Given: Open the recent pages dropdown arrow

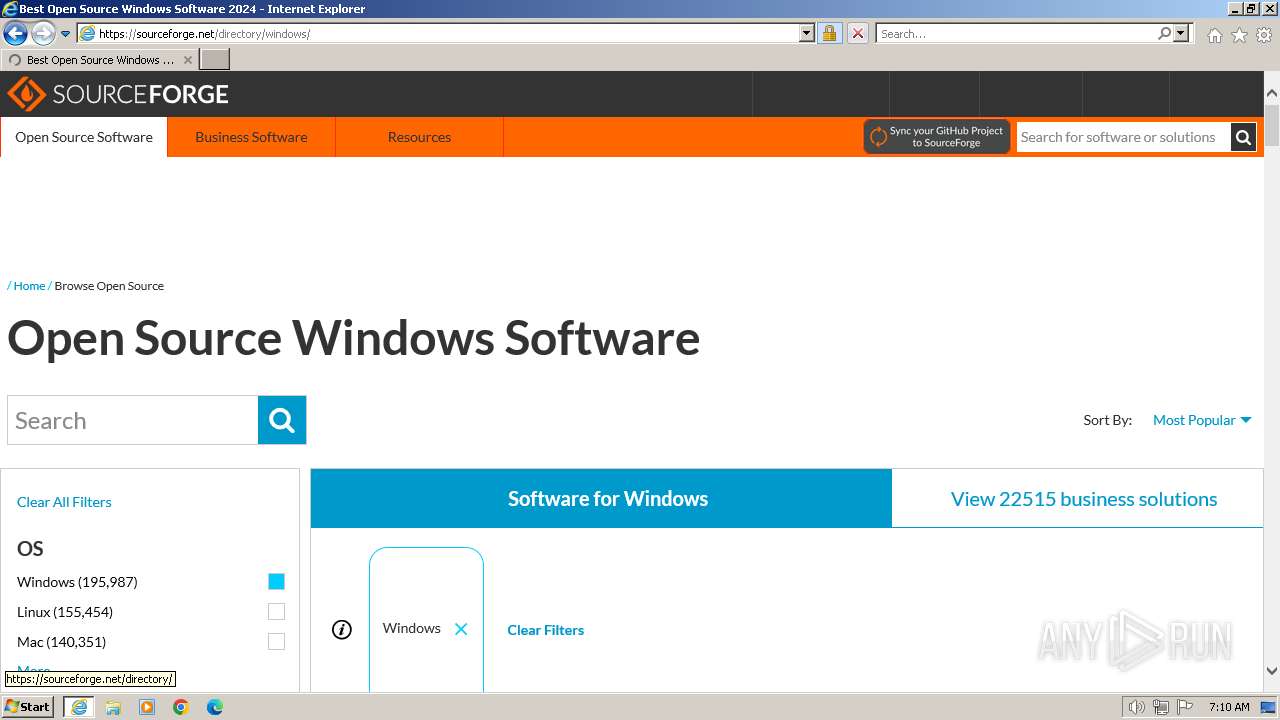Looking at the screenshot, I should pyautogui.click(x=66, y=33).
